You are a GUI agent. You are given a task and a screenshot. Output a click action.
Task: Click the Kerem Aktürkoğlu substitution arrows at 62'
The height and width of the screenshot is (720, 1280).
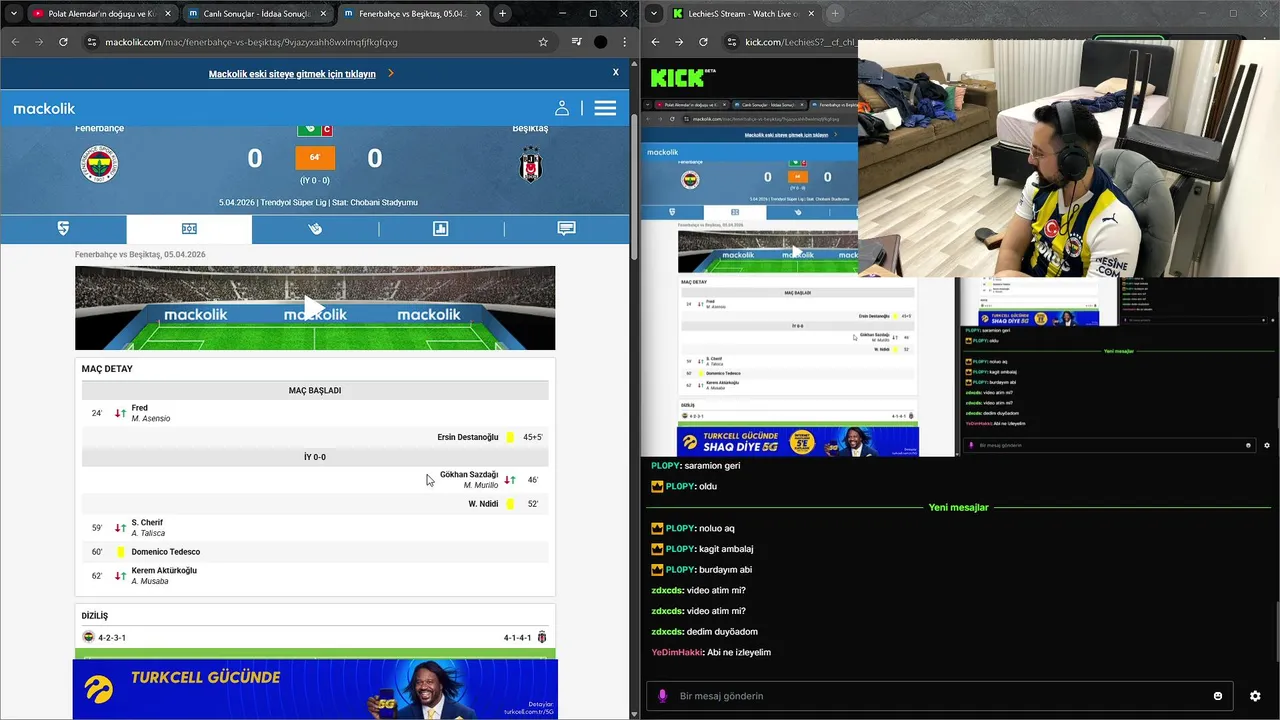point(119,576)
